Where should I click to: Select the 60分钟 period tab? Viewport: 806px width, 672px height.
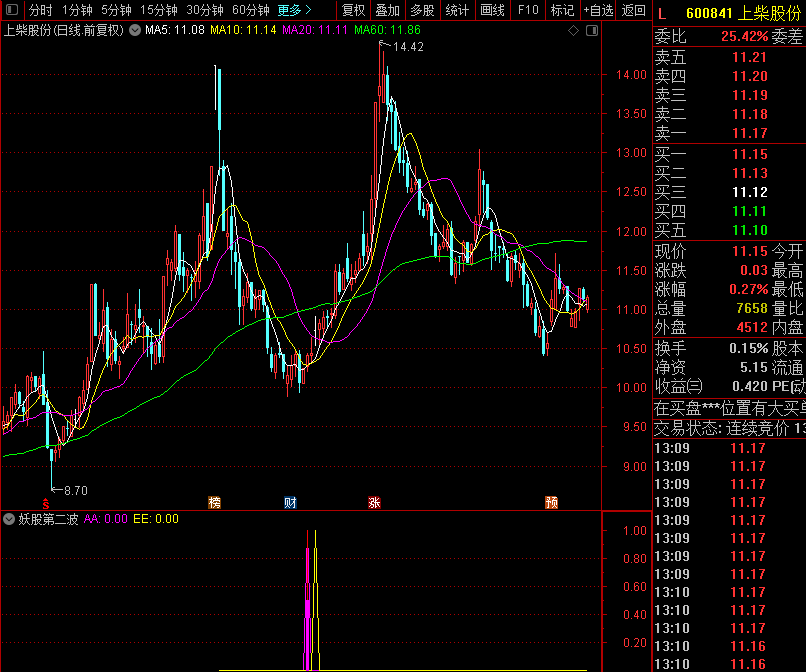point(250,10)
